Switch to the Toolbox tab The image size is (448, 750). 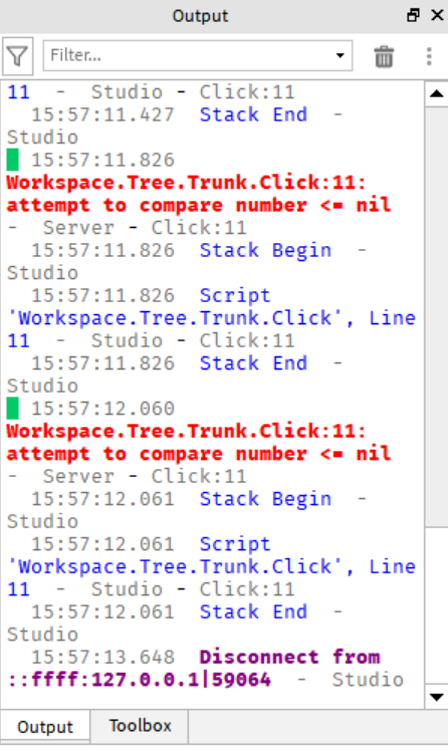coord(140,726)
